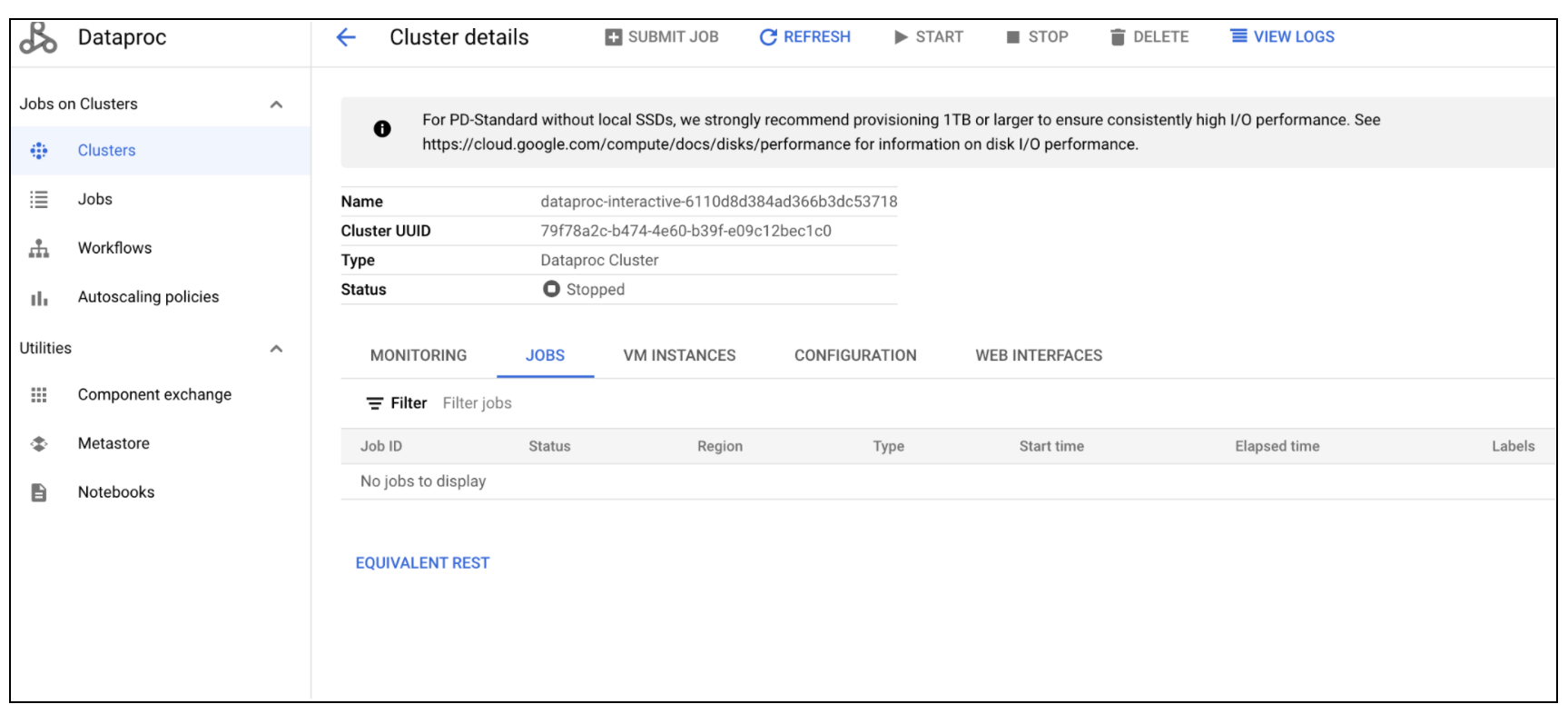Click the Submit Job button

[662, 37]
